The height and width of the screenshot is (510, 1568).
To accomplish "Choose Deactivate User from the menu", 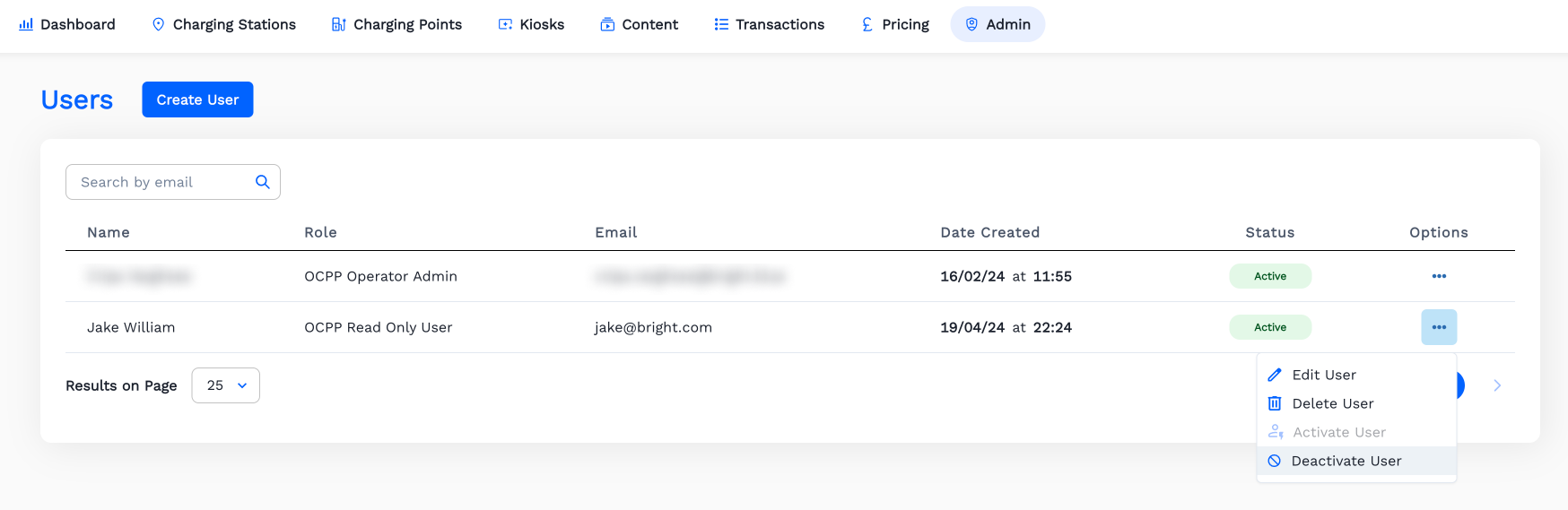I will (1346, 461).
